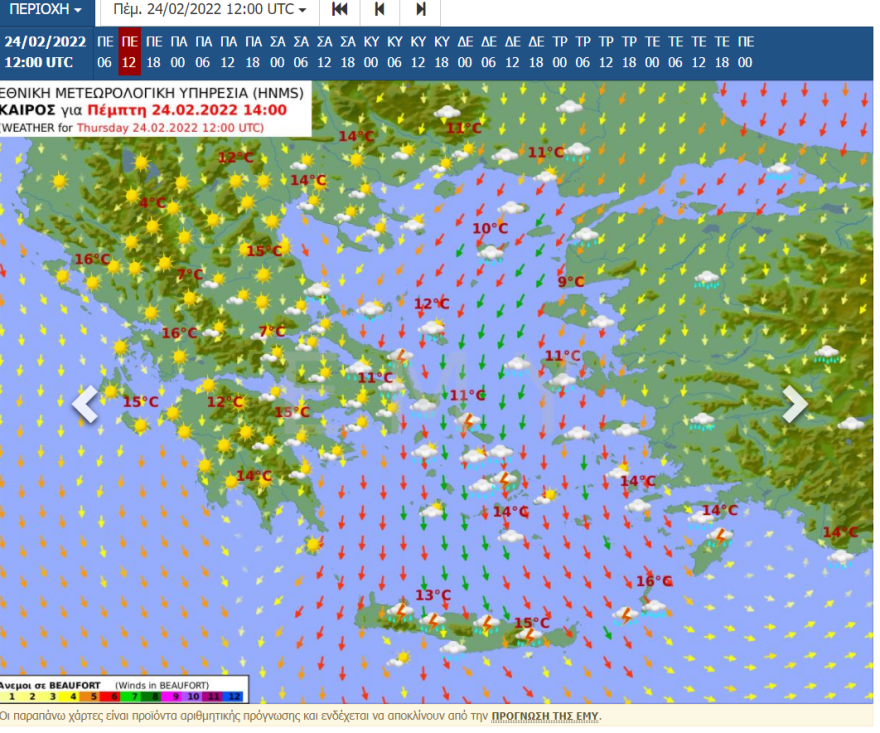Open the ΠΡΟΓΝΩΣΗ ΤΗΣ ΕΜΥ link
The height and width of the screenshot is (733, 880).
[543, 716]
